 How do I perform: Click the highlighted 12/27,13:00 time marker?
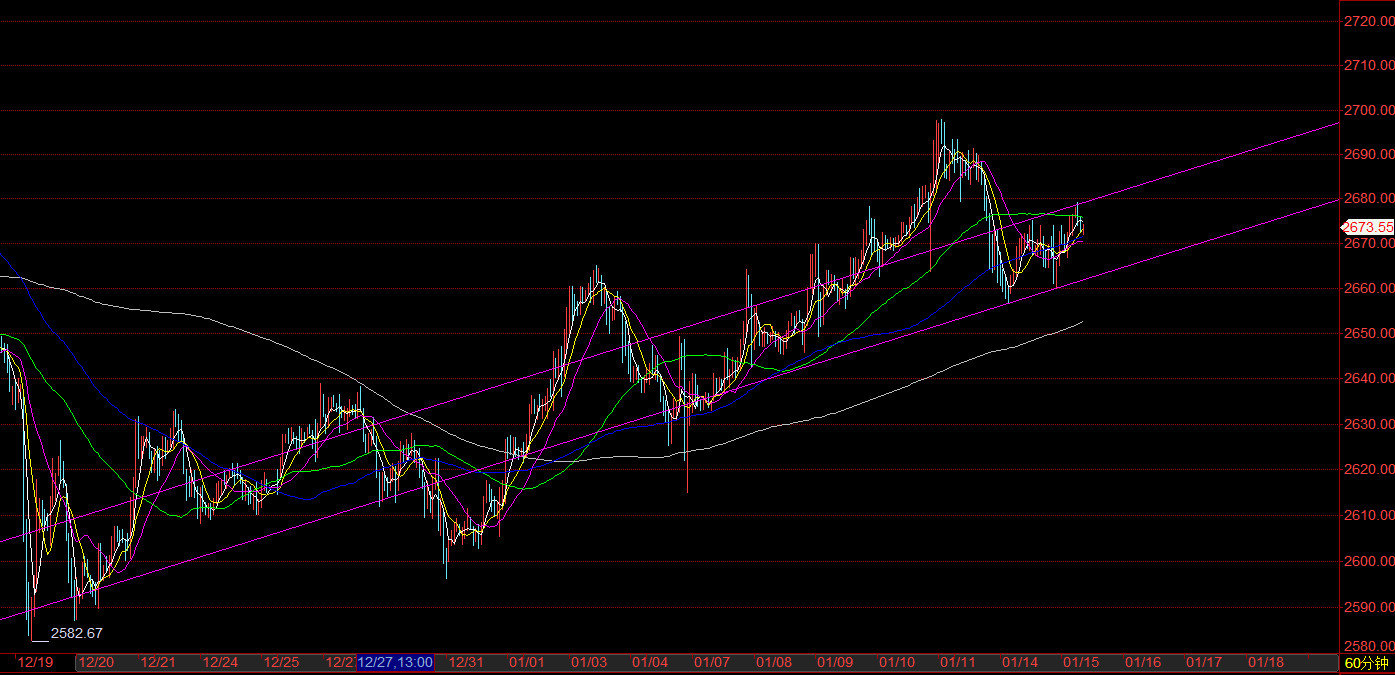click(x=395, y=662)
